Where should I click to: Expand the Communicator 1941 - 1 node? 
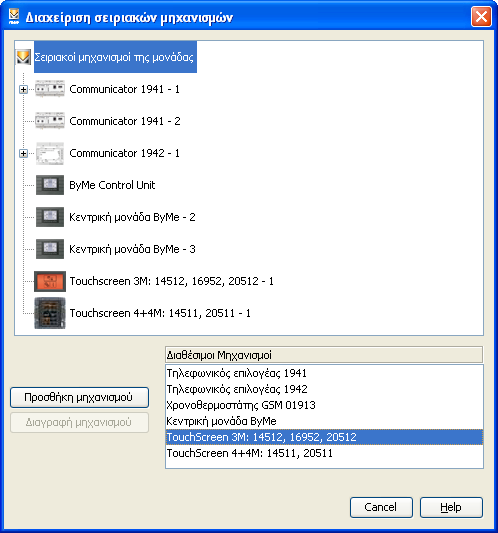[23, 89]
